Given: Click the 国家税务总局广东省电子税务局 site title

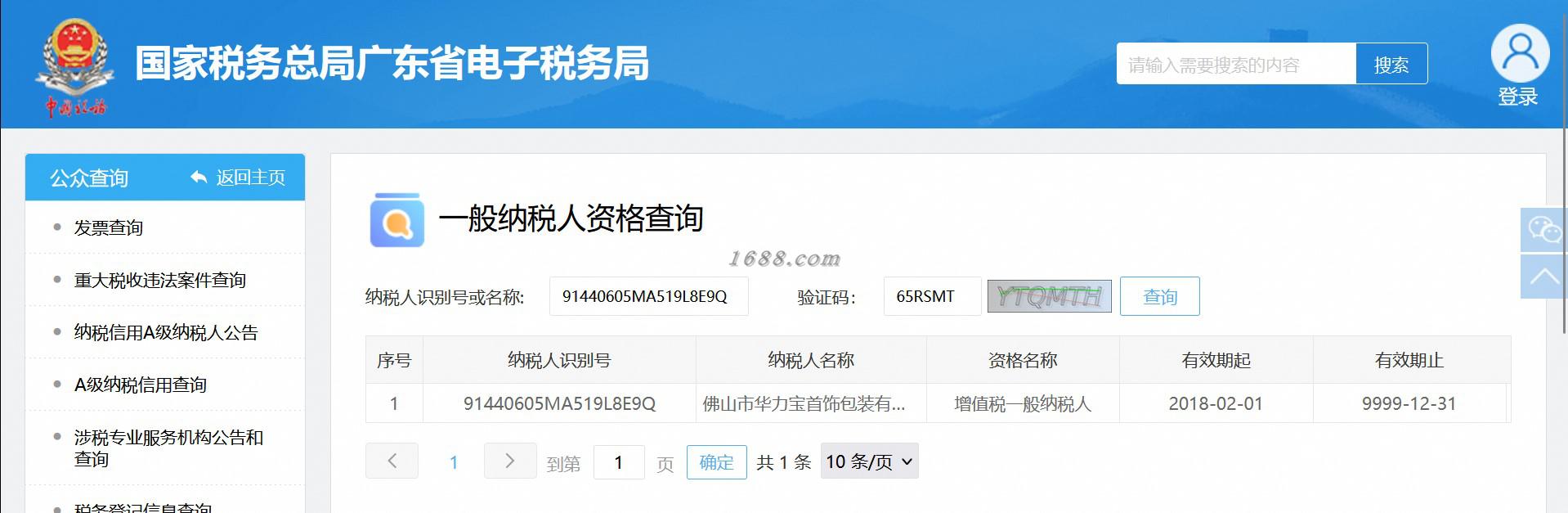Looking at the screenshot, I should [x=392, y=64].
